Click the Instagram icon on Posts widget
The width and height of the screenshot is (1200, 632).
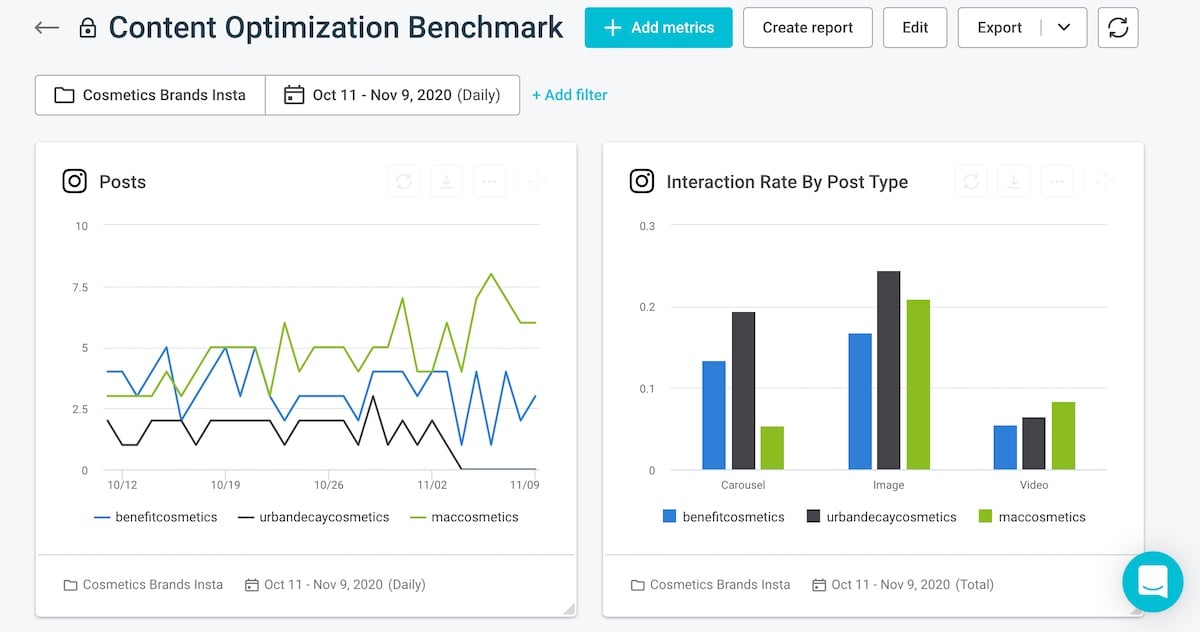pos(75,181)
